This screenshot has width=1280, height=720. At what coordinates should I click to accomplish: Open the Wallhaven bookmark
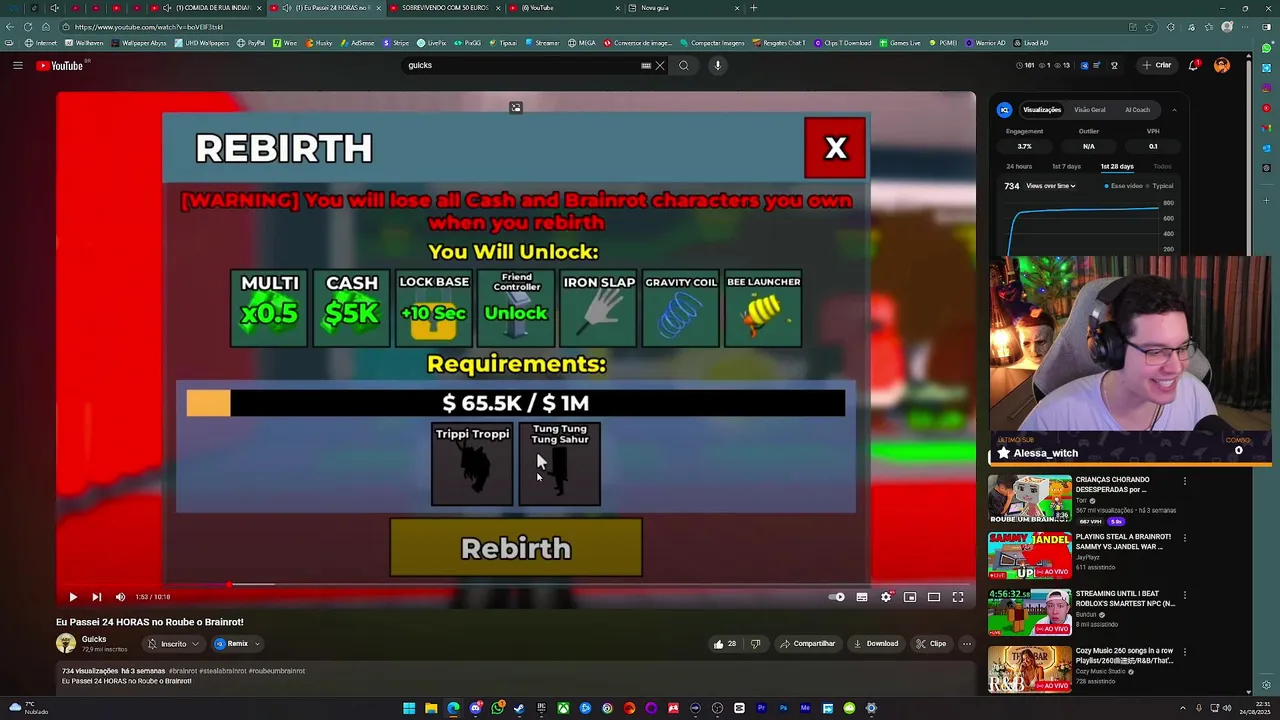(84, 43)
